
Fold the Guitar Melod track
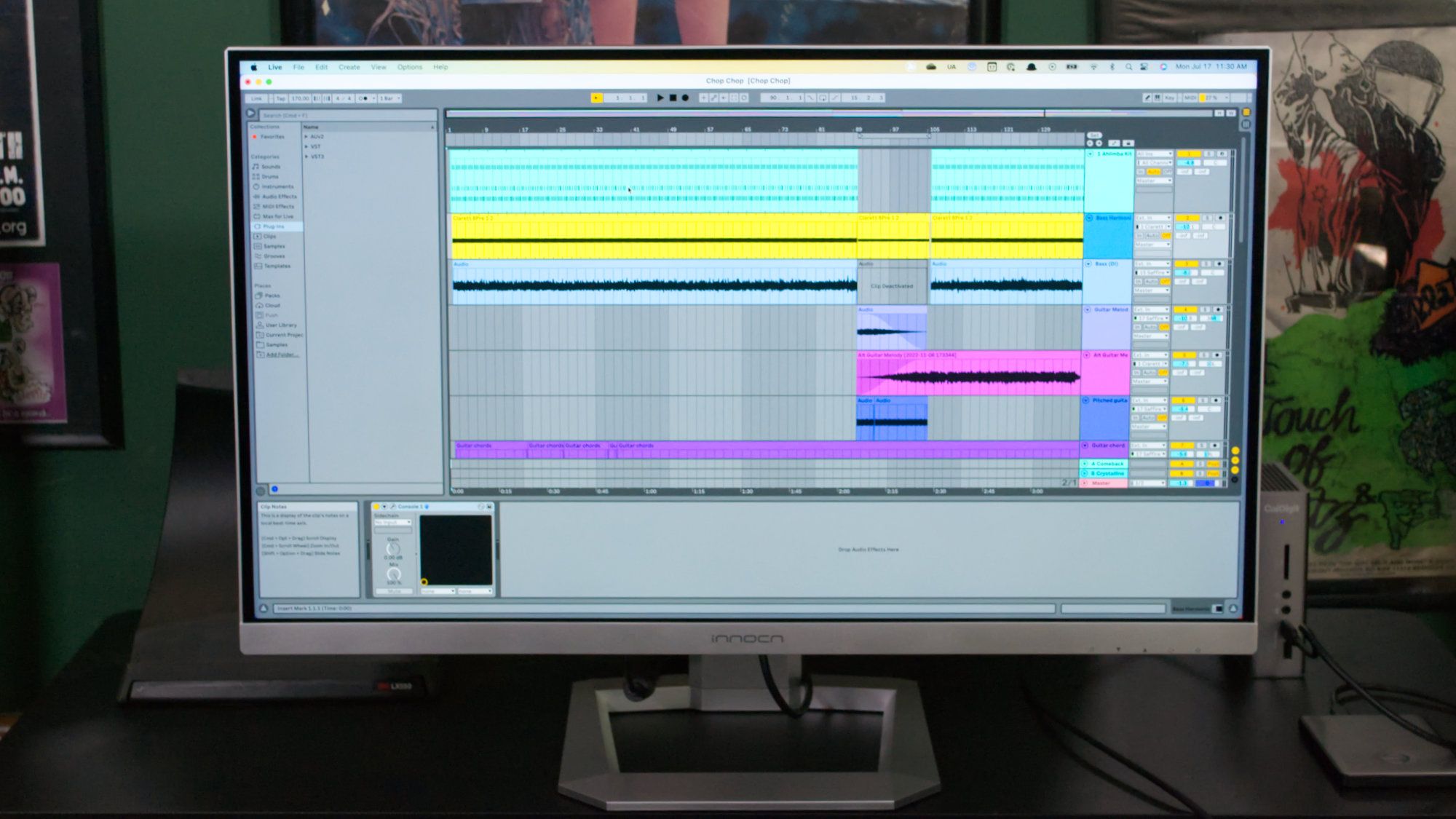tap(1088, 309)
